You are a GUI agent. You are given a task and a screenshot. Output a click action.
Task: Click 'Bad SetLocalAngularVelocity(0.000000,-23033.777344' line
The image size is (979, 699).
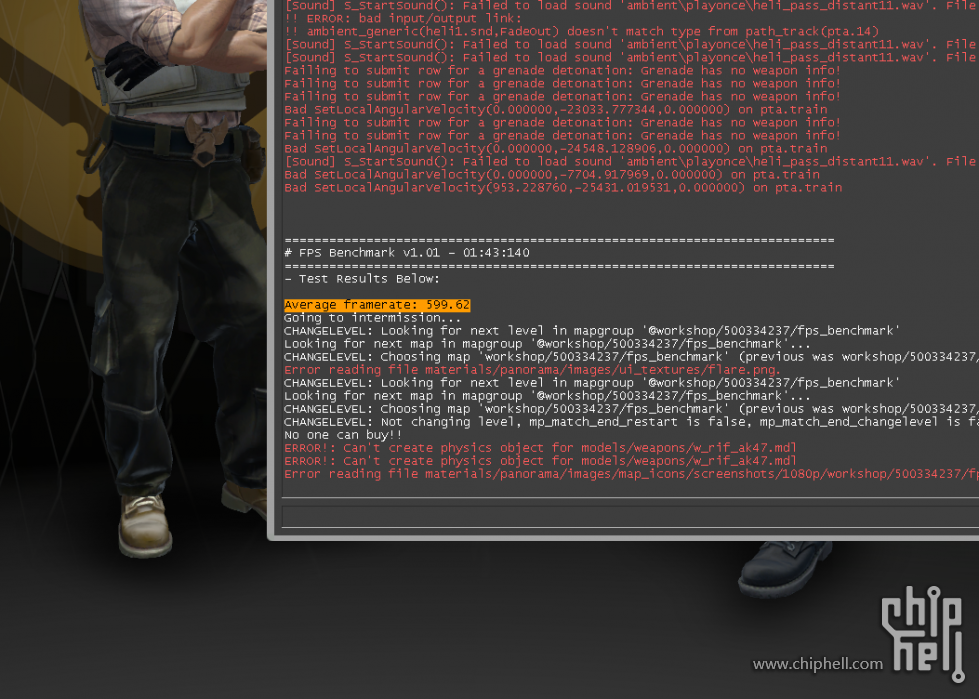click(556, 110)
